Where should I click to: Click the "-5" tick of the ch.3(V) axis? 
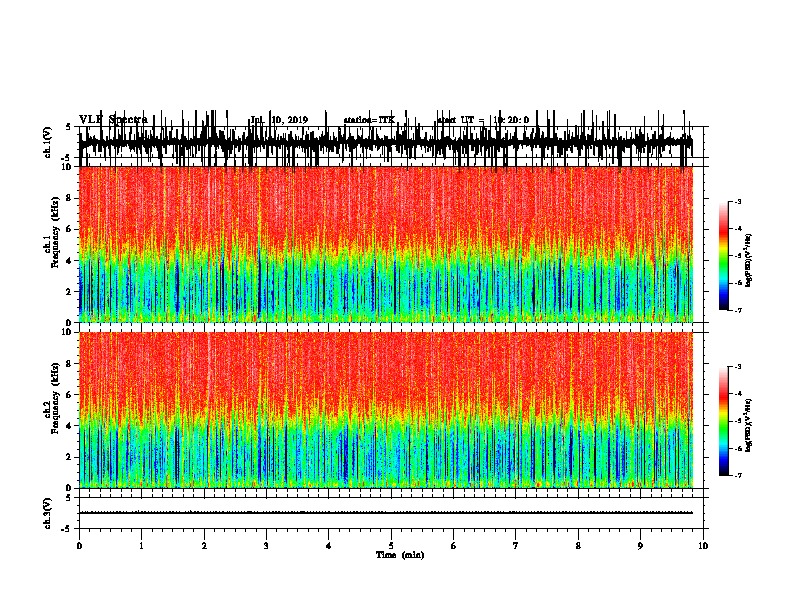pyautogui.click(x=68, y=529)
